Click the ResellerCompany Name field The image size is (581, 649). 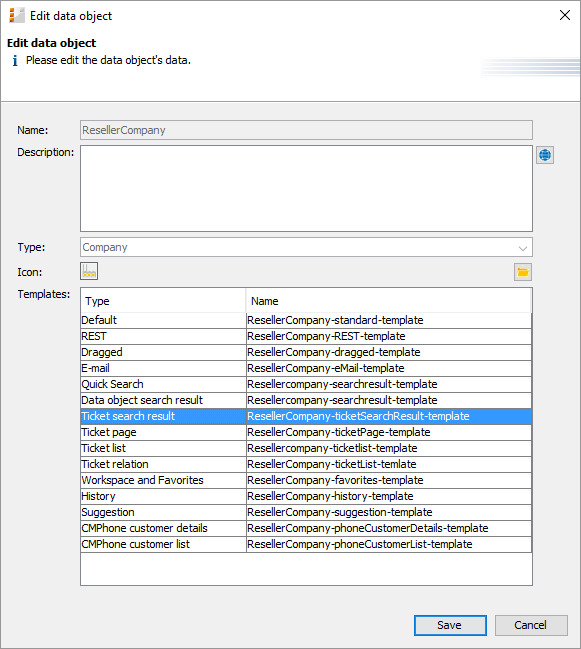click(306, 130)
